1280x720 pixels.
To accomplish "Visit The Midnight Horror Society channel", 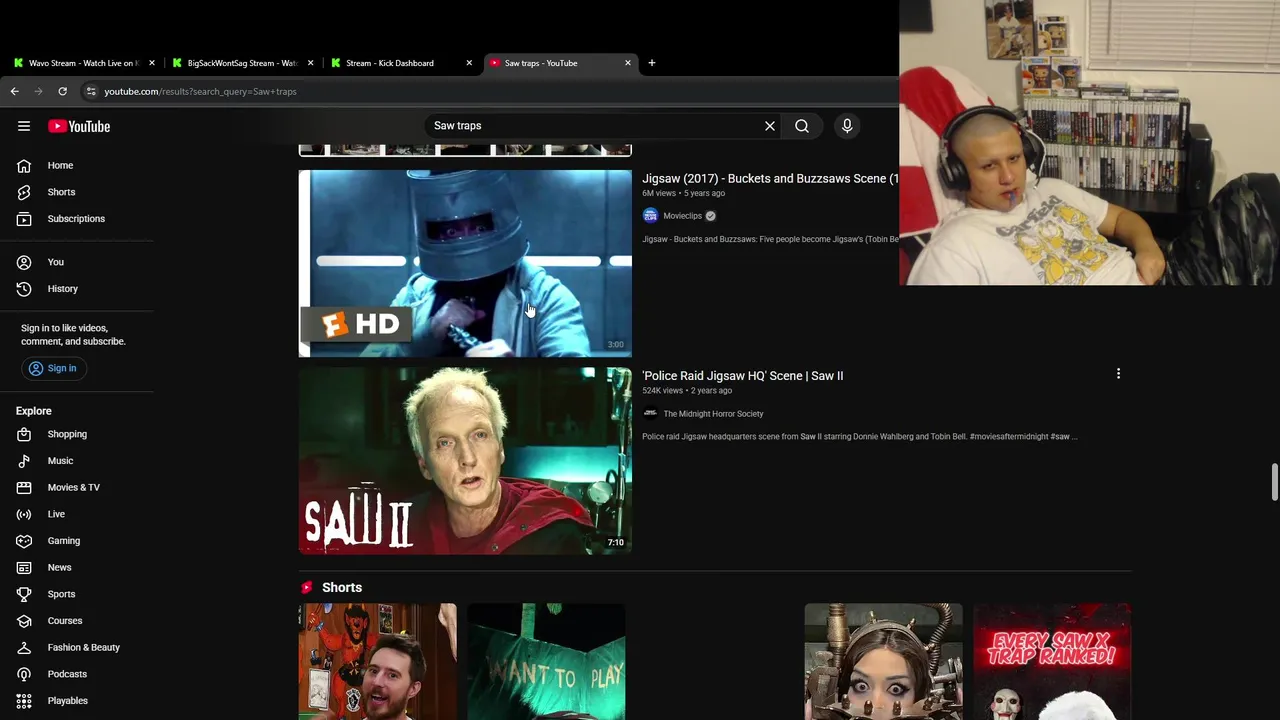I will click(x=713, y=414).
